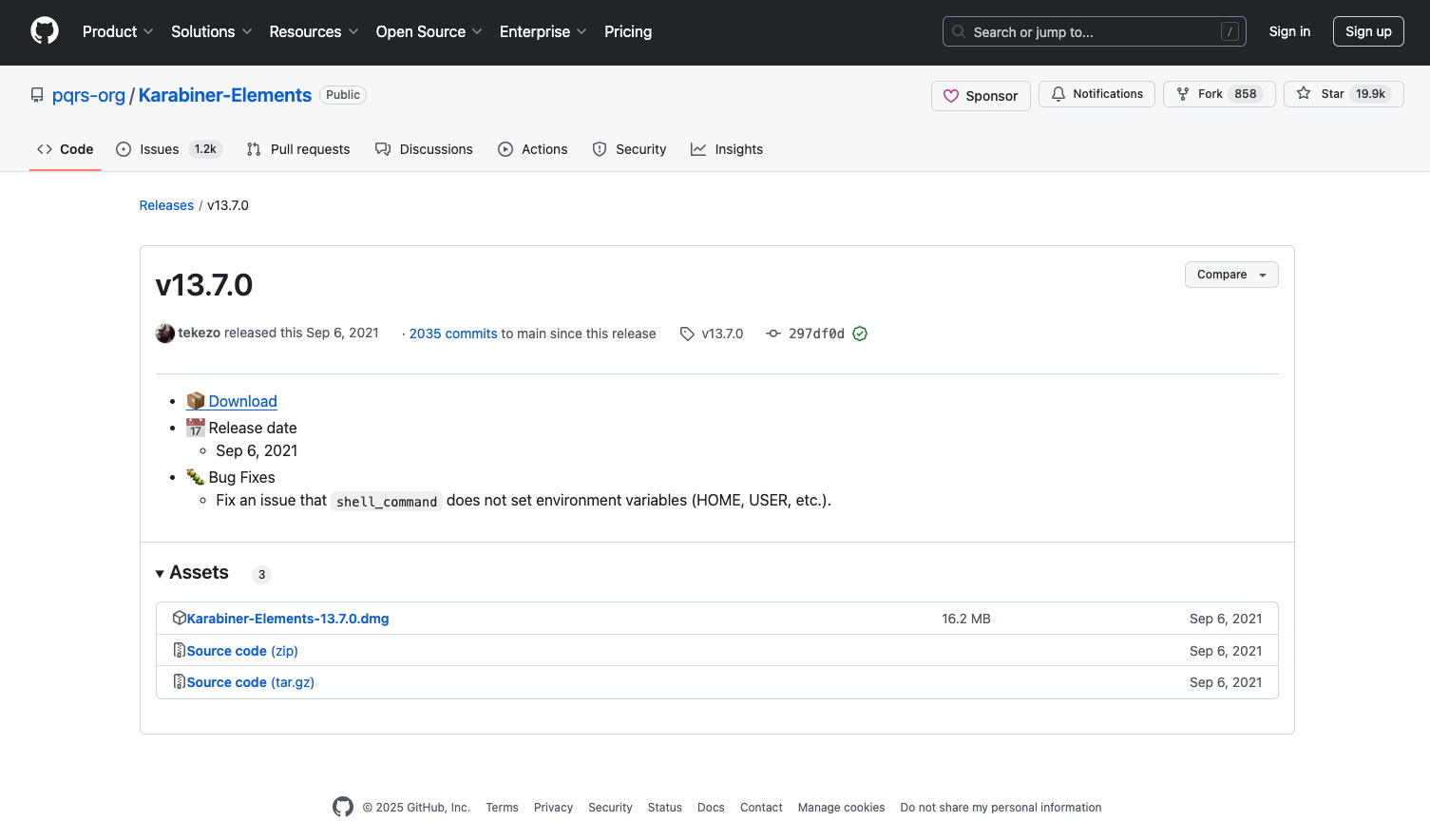The image size is (1430, 840).
Task: Click the zip file icon beside Source code (zip)
Action: (x=180, y=650)
